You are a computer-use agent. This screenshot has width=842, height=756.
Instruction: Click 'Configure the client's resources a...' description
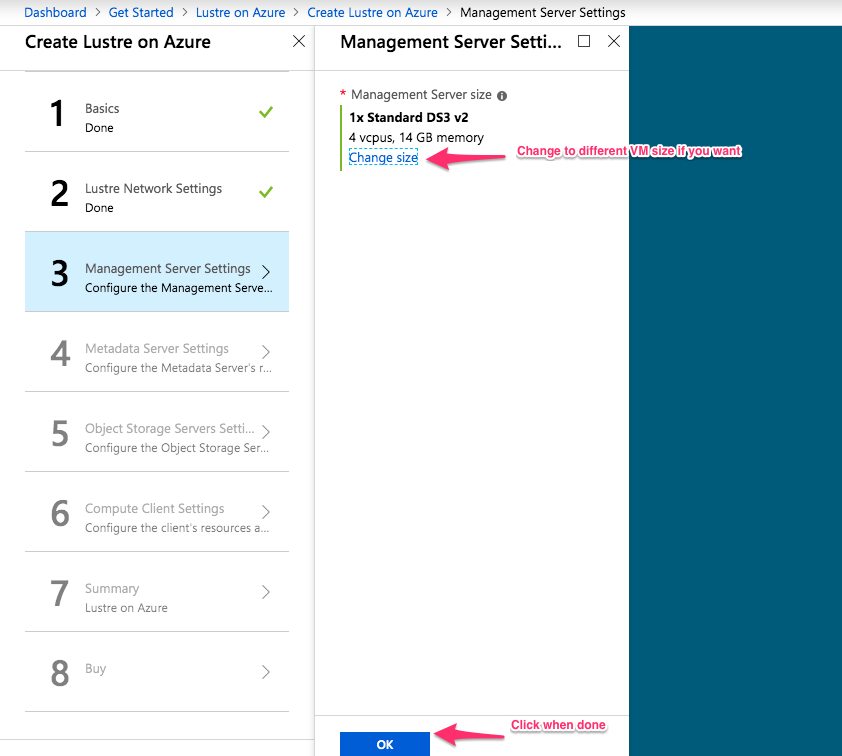pos(177,528)
